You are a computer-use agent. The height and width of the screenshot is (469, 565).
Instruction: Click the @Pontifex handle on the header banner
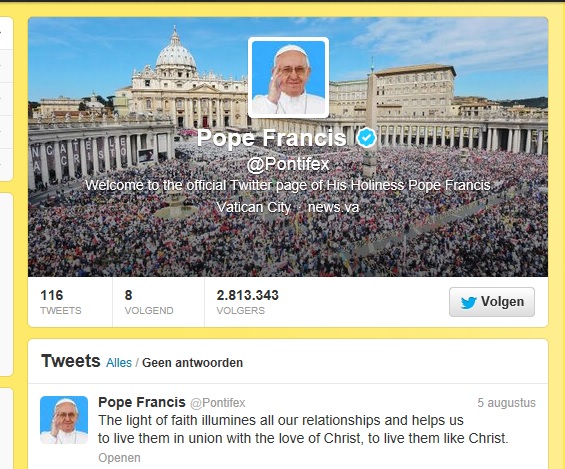coord(288,164)
